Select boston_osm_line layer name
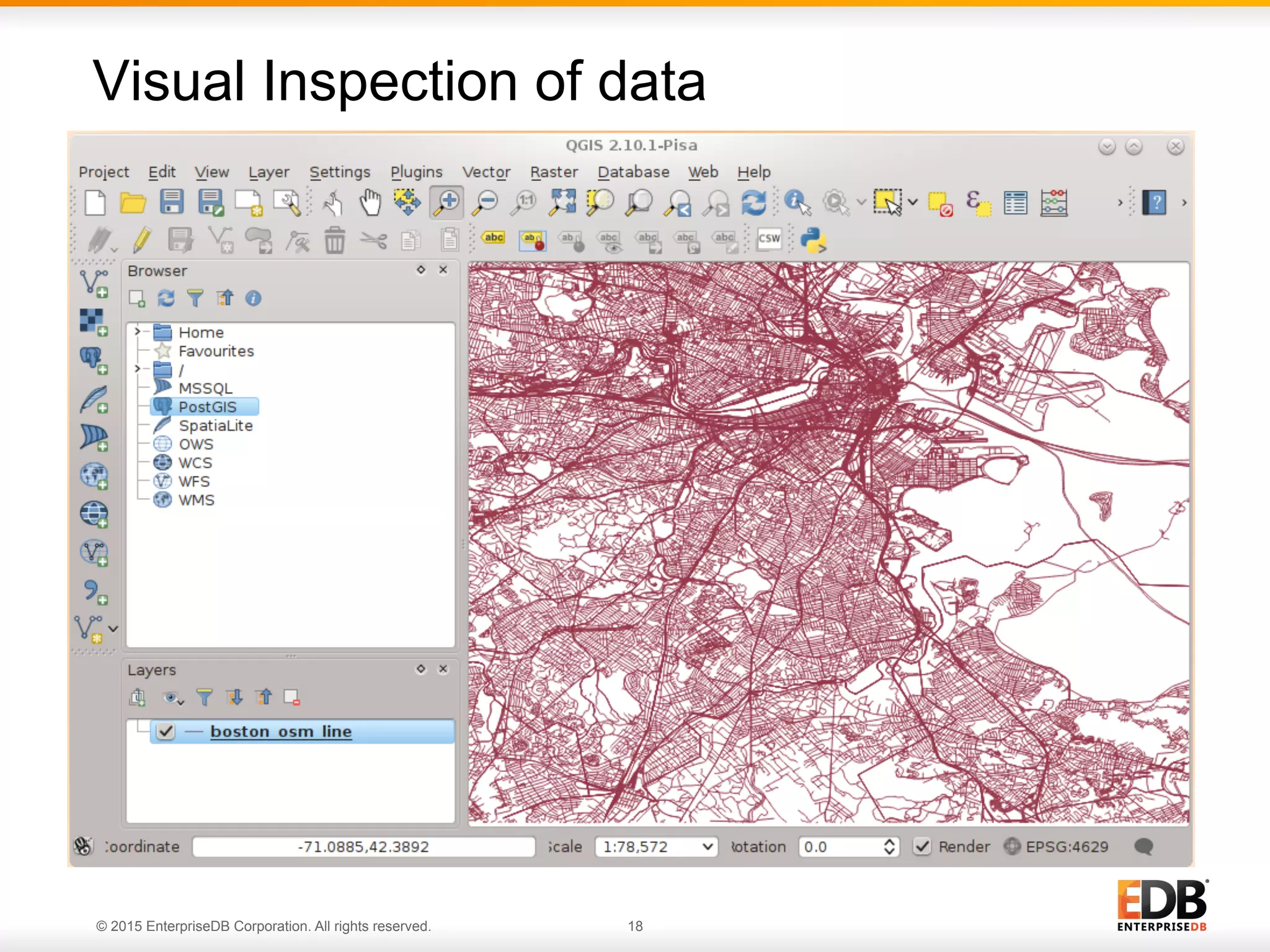 pos(281,731)
